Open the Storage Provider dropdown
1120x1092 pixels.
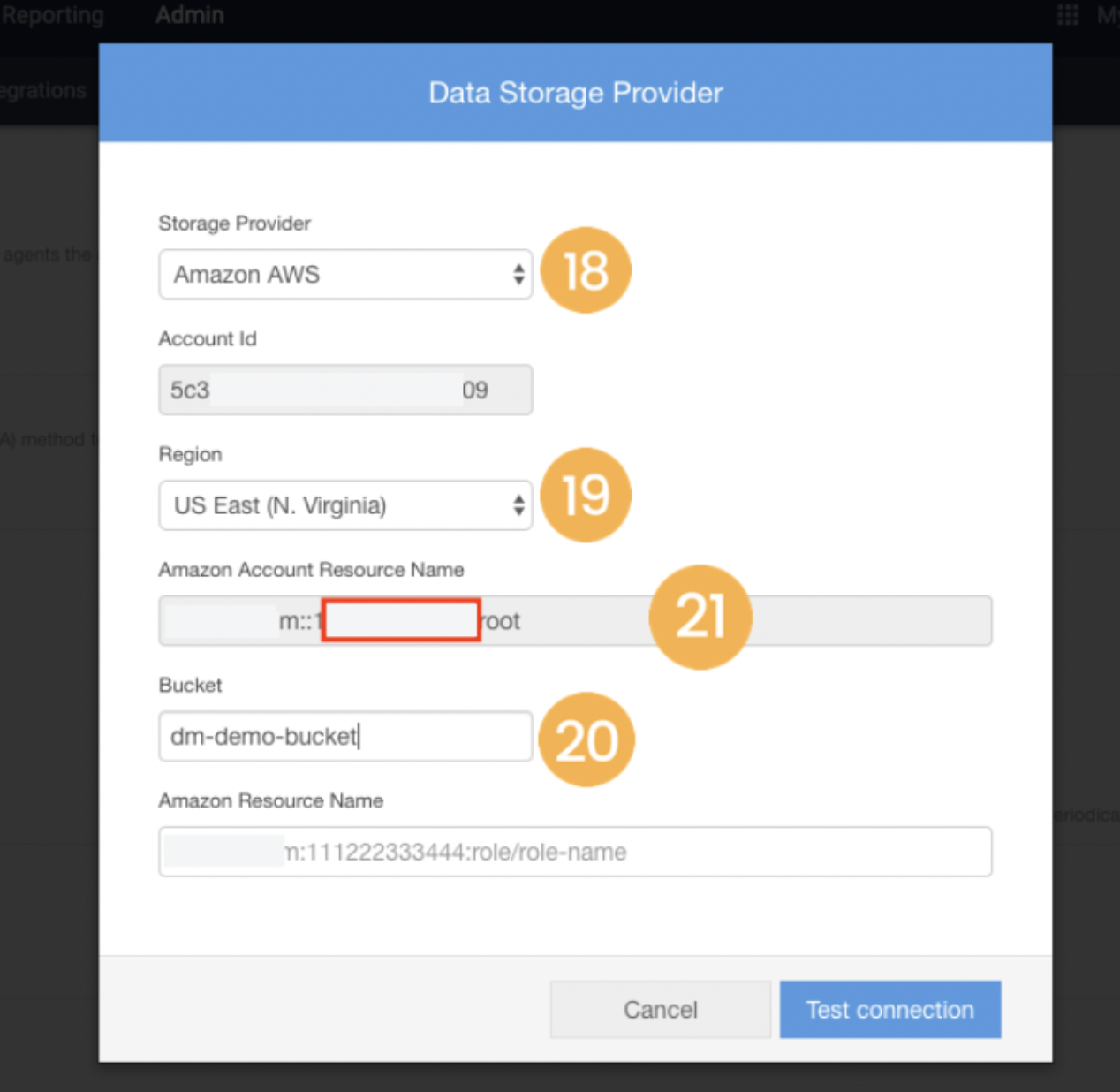click(x=345, y=274)
